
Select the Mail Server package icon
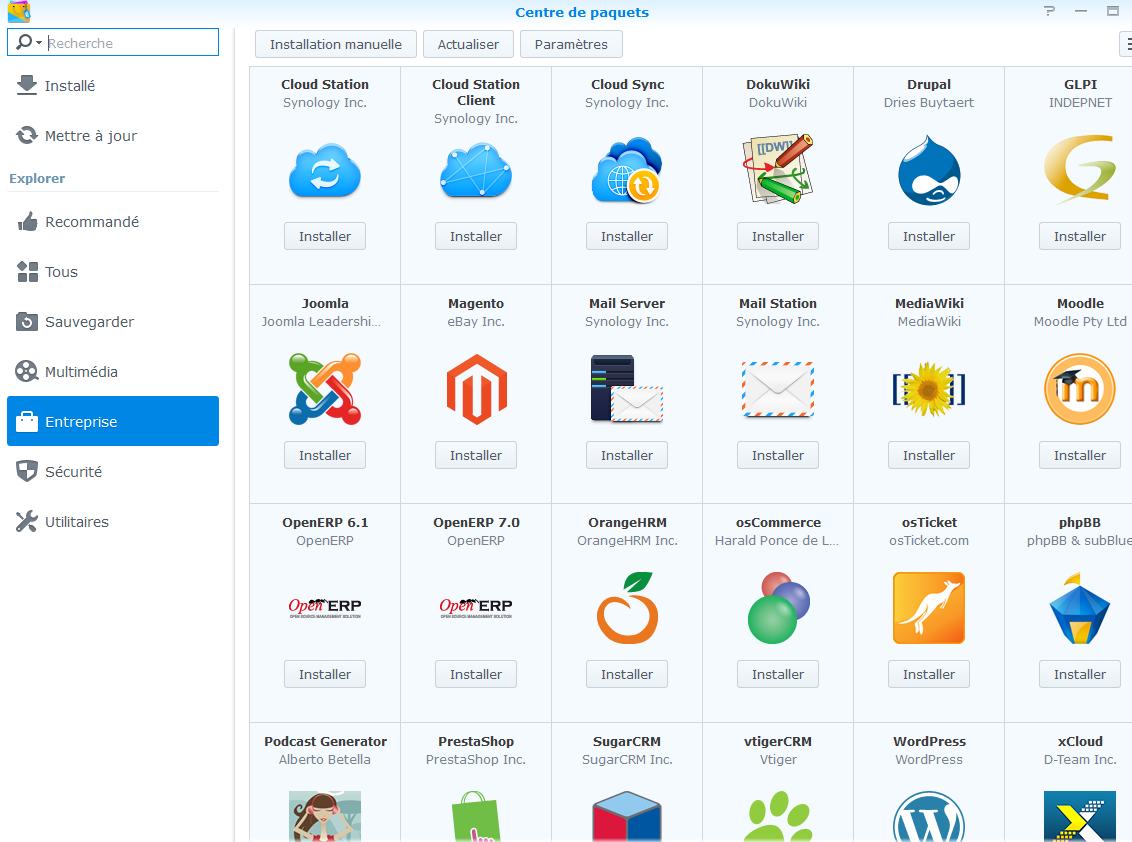[x=627, y=389]
